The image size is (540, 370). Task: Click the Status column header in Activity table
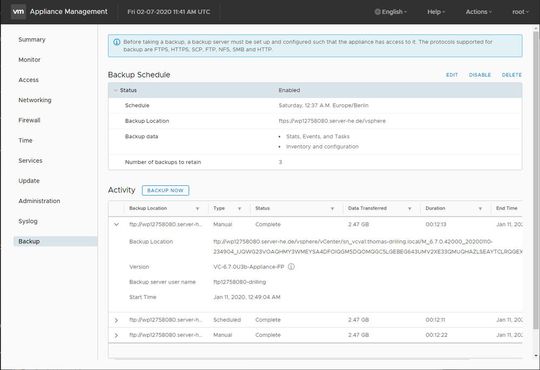[x=262, y=208]
